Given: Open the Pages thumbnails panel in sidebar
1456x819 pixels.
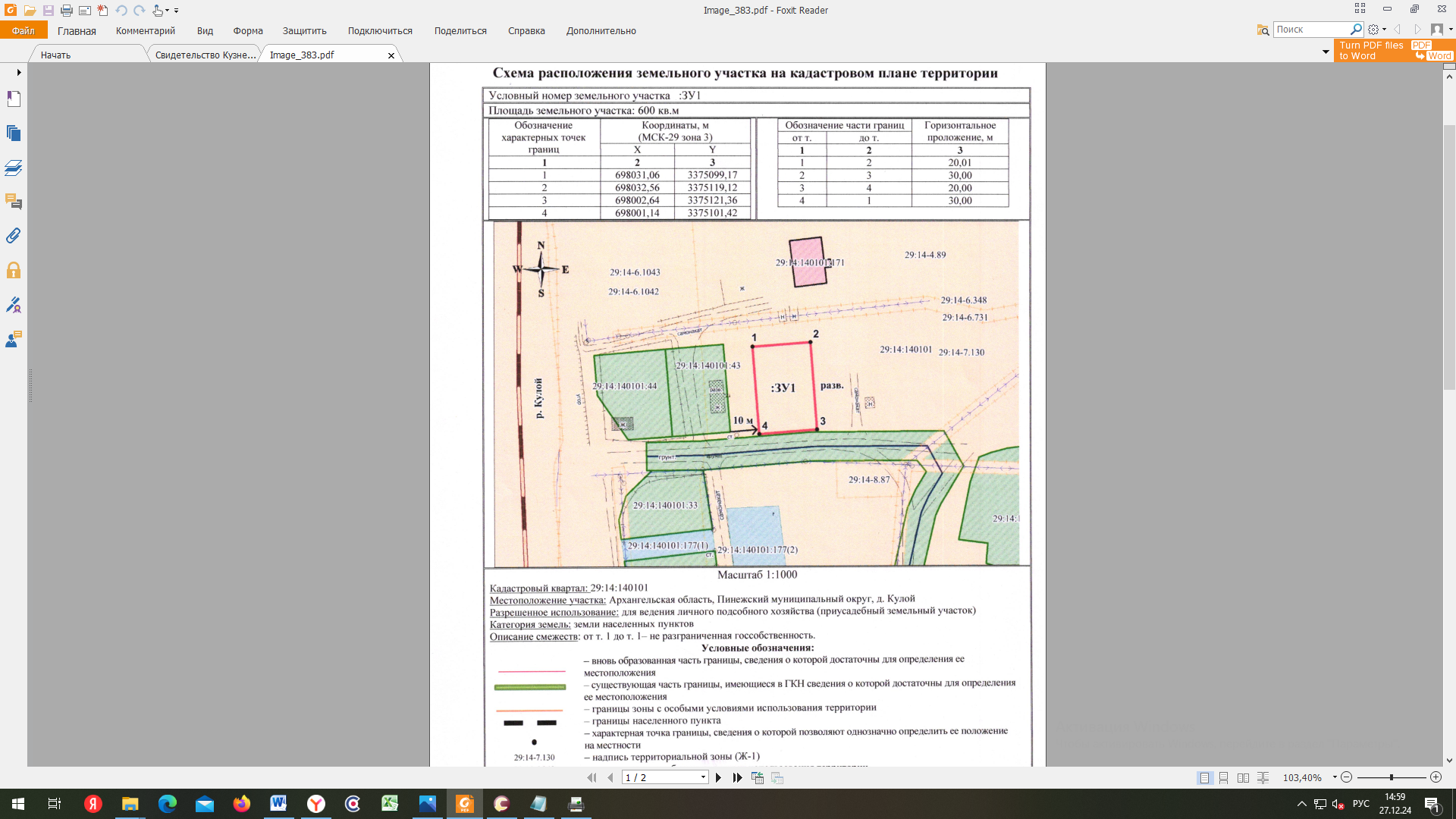Looking at the screenshot, I should tap(14, 133).
